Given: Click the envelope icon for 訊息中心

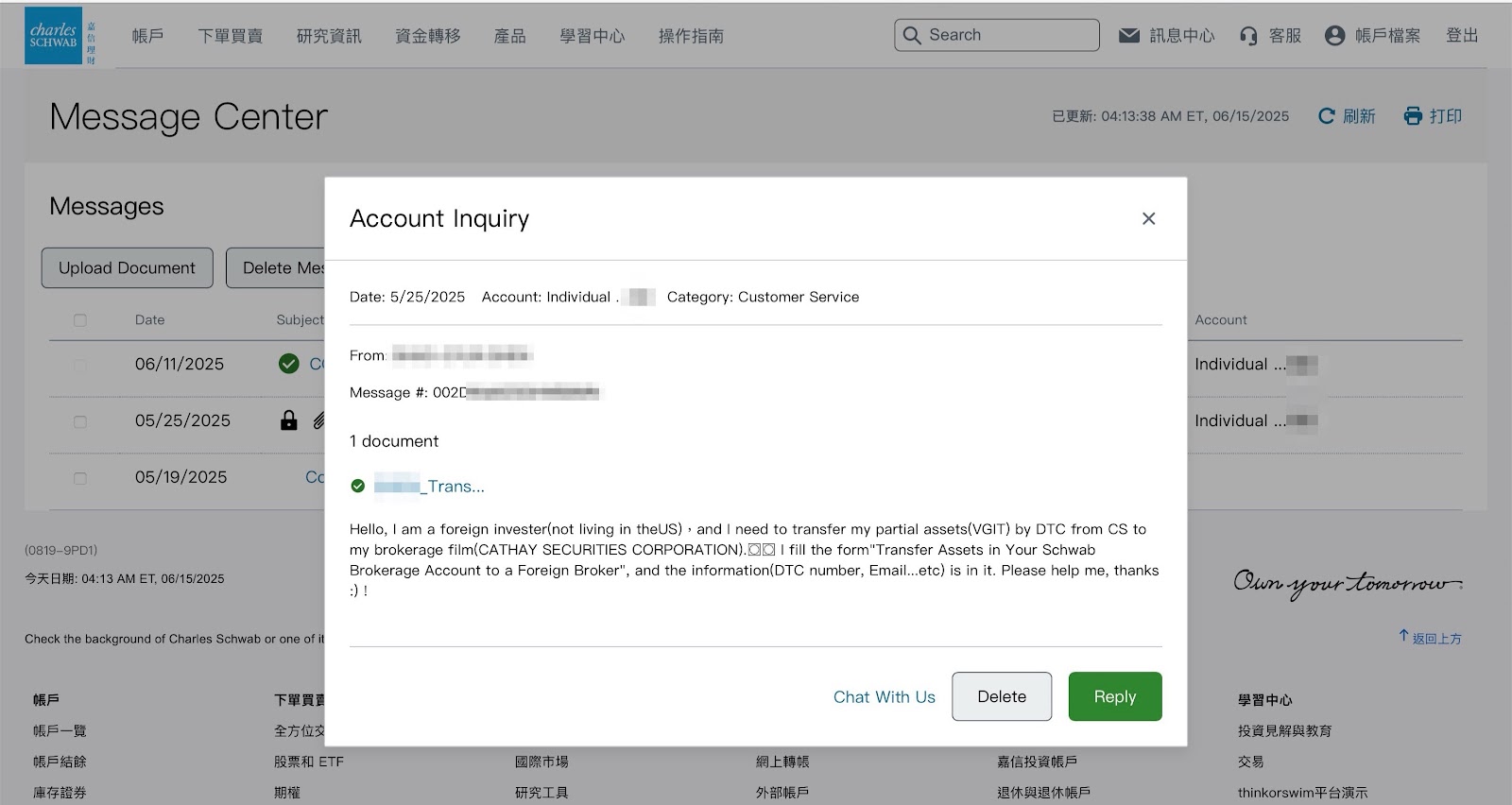Looking at the screenshot, I should pos(1129,35).
